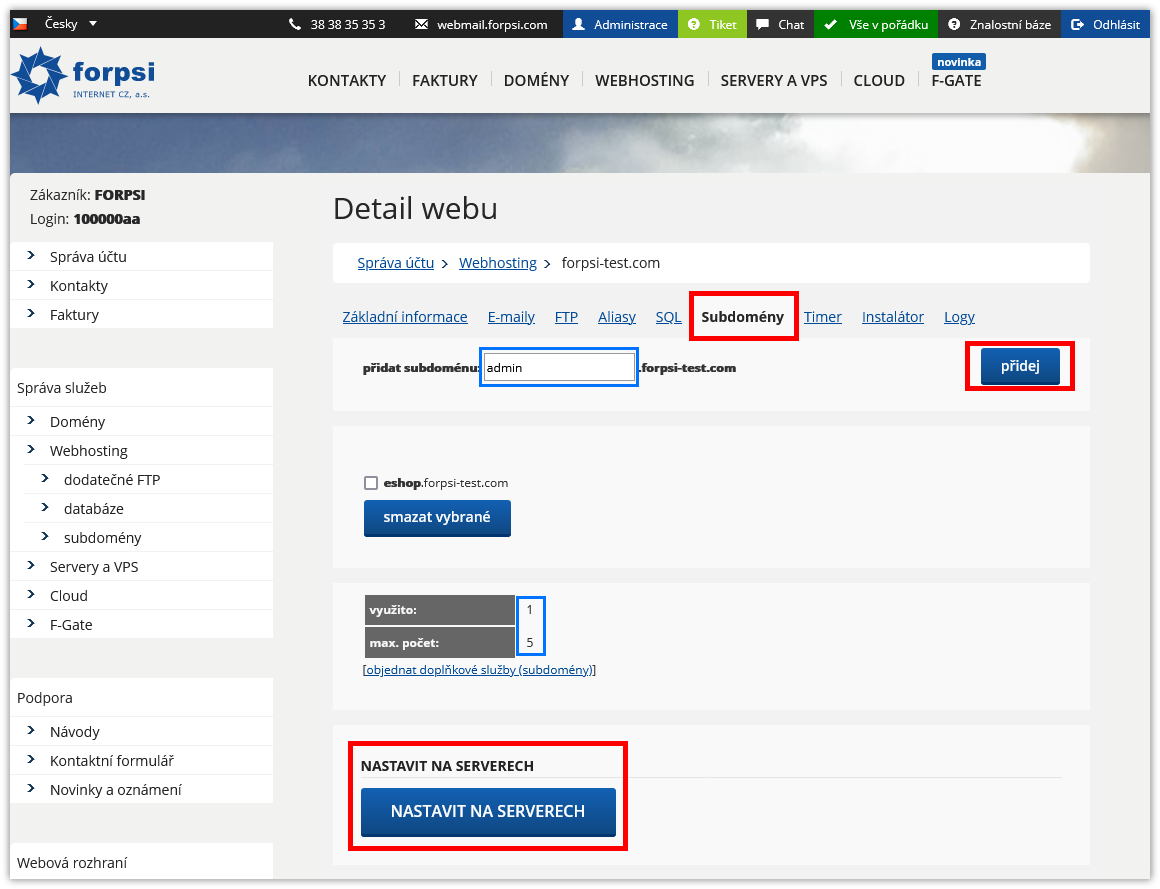Click the arrow icon next to subdomény in sidebar
The height and width of the screenshot is (889, 1160).
tap(45, 535)
